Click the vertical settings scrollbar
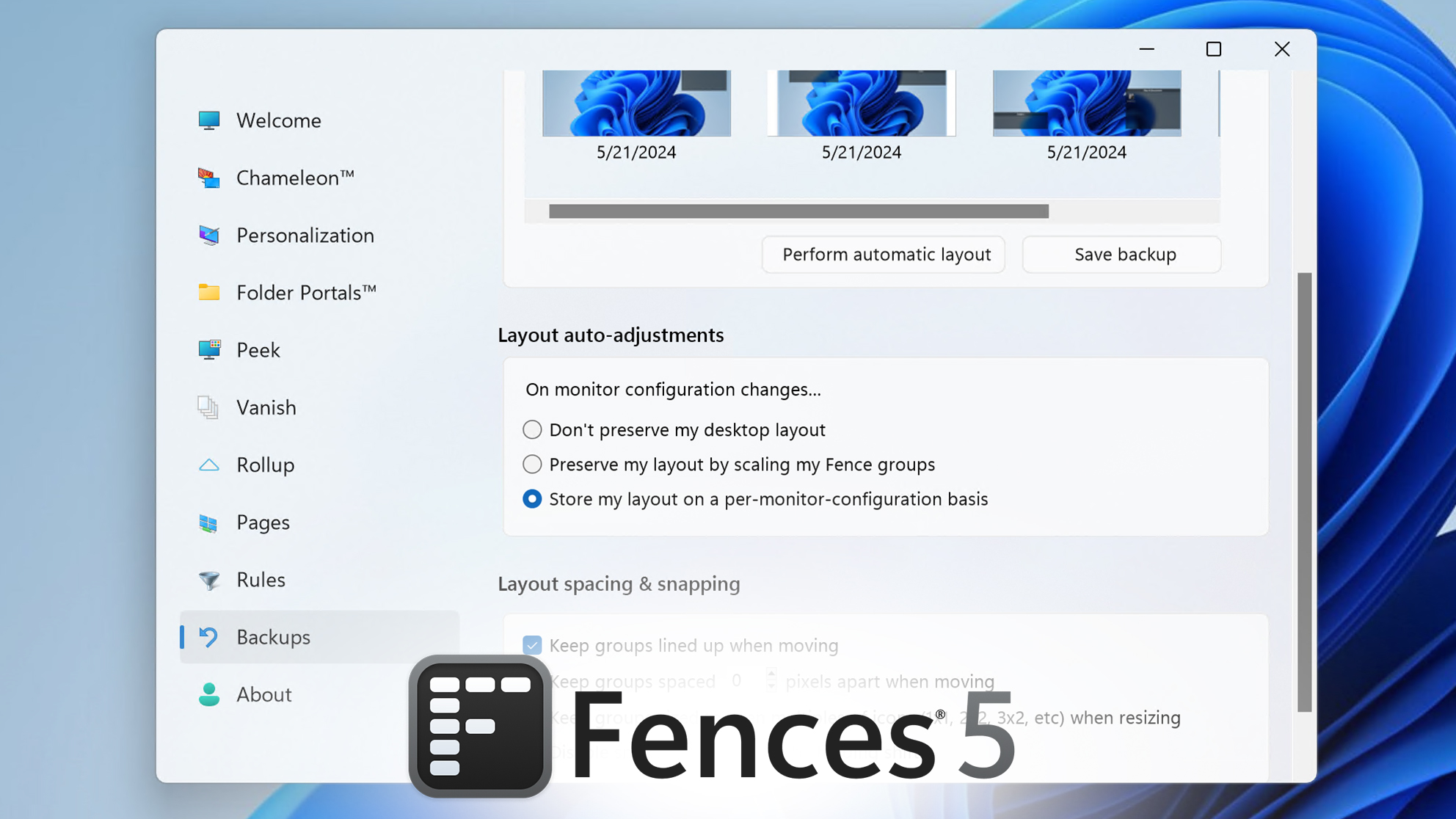 (x=1304, y=492)
